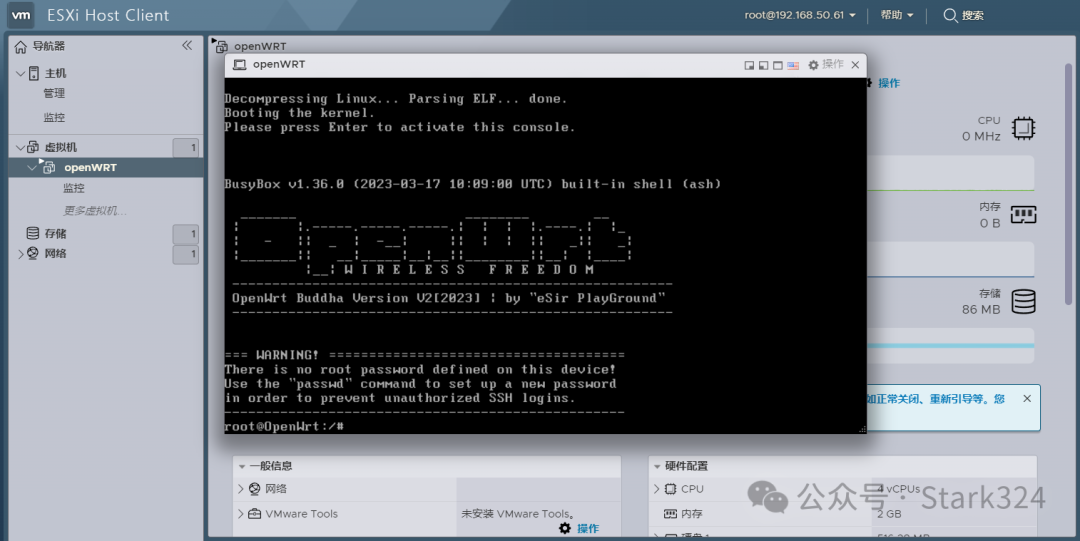Screen dimensions: 1080x541
Task: Collapse the 主机 tree node
Action: pyautogui.click(x=20, y=73)
